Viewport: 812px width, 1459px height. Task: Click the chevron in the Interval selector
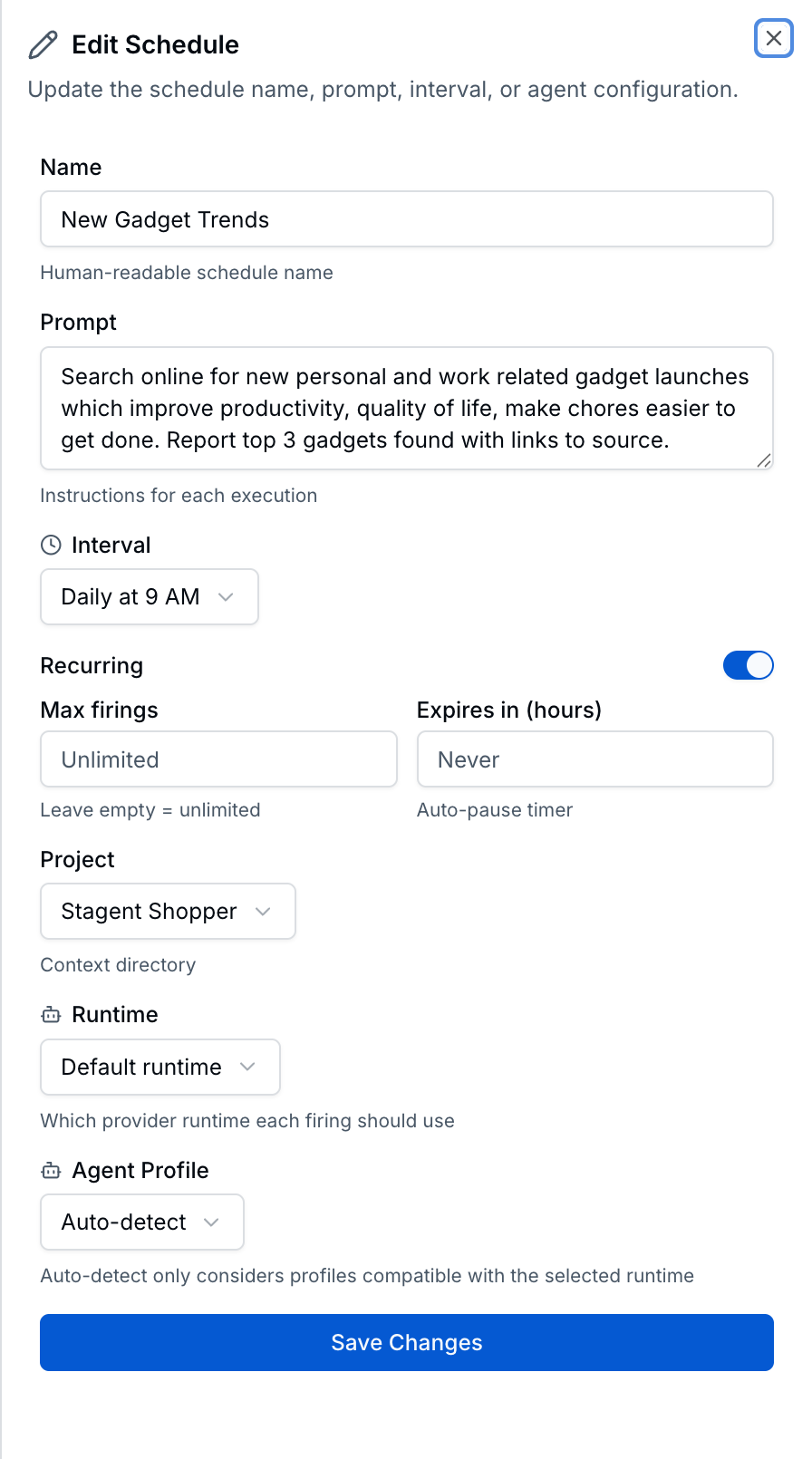(x=226, y=596)
